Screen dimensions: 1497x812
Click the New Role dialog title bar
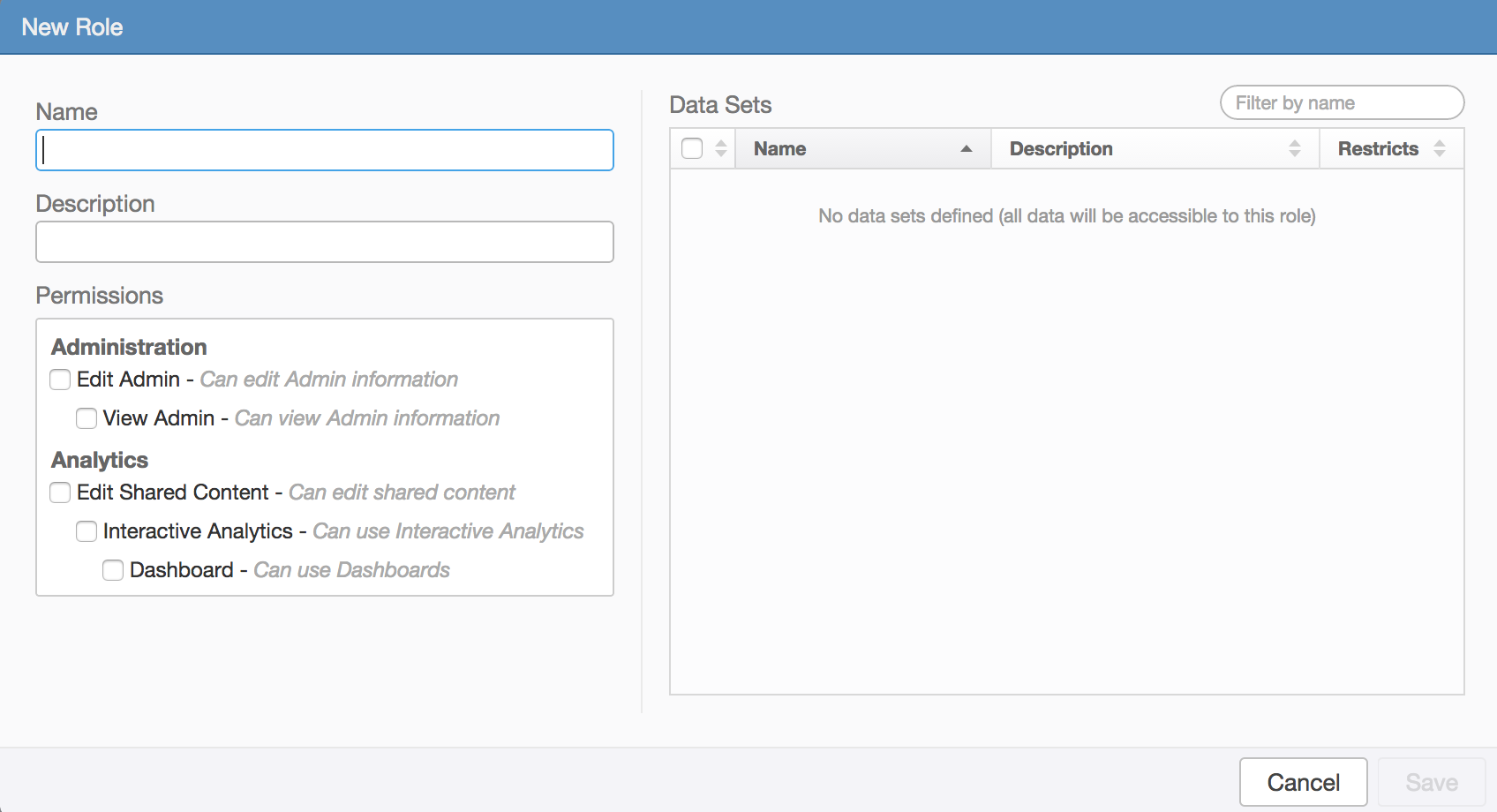click(x=748, y=26)
